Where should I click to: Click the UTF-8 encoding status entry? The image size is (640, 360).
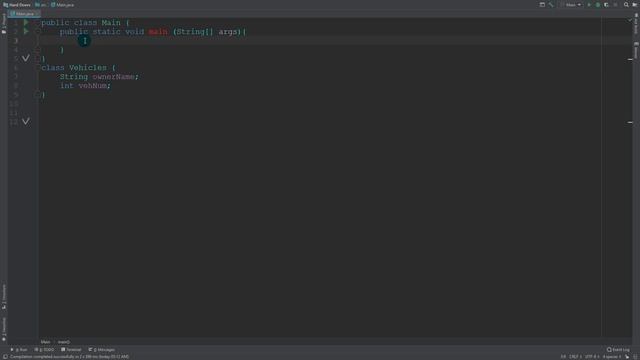592,357
